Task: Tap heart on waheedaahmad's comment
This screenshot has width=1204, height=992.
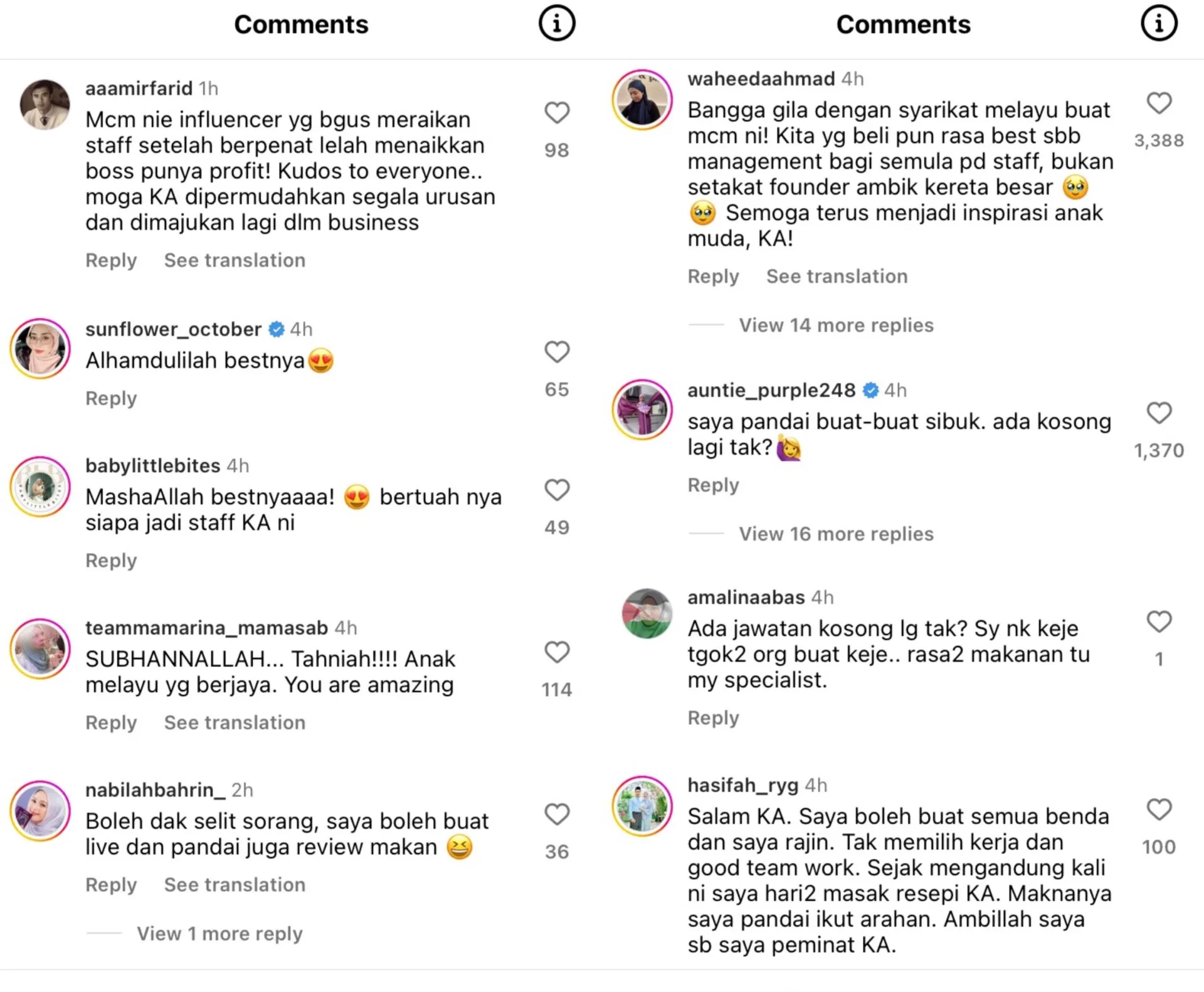Action: (x=1158, y=103)
